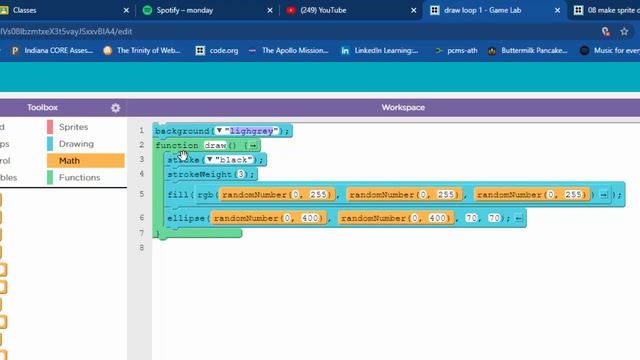Open the pcms-ath bookmark
The image size is (640, 360).
(x=456, y=51)
